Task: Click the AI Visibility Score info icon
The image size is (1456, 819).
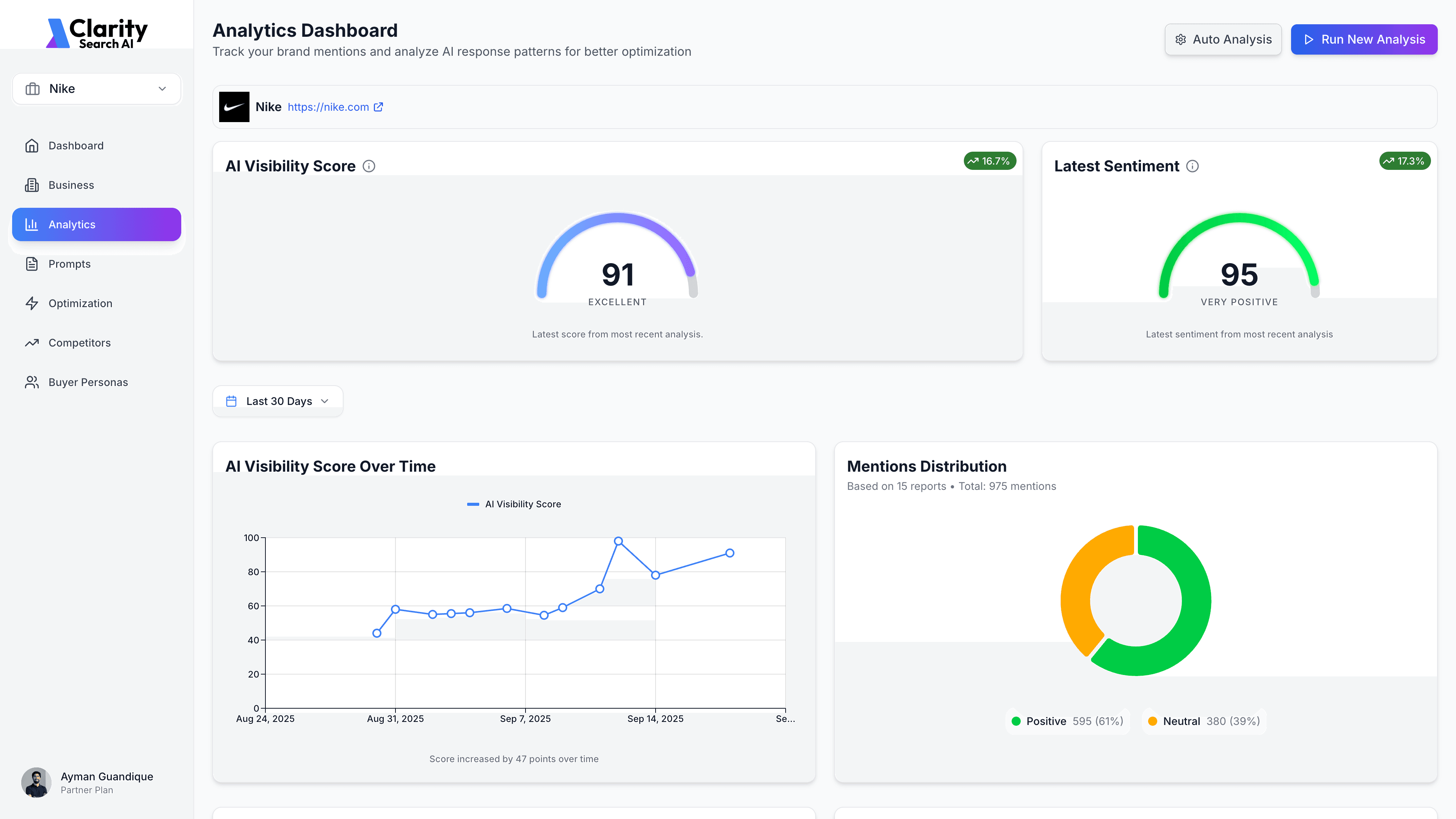Action: (x=369, y=166)
